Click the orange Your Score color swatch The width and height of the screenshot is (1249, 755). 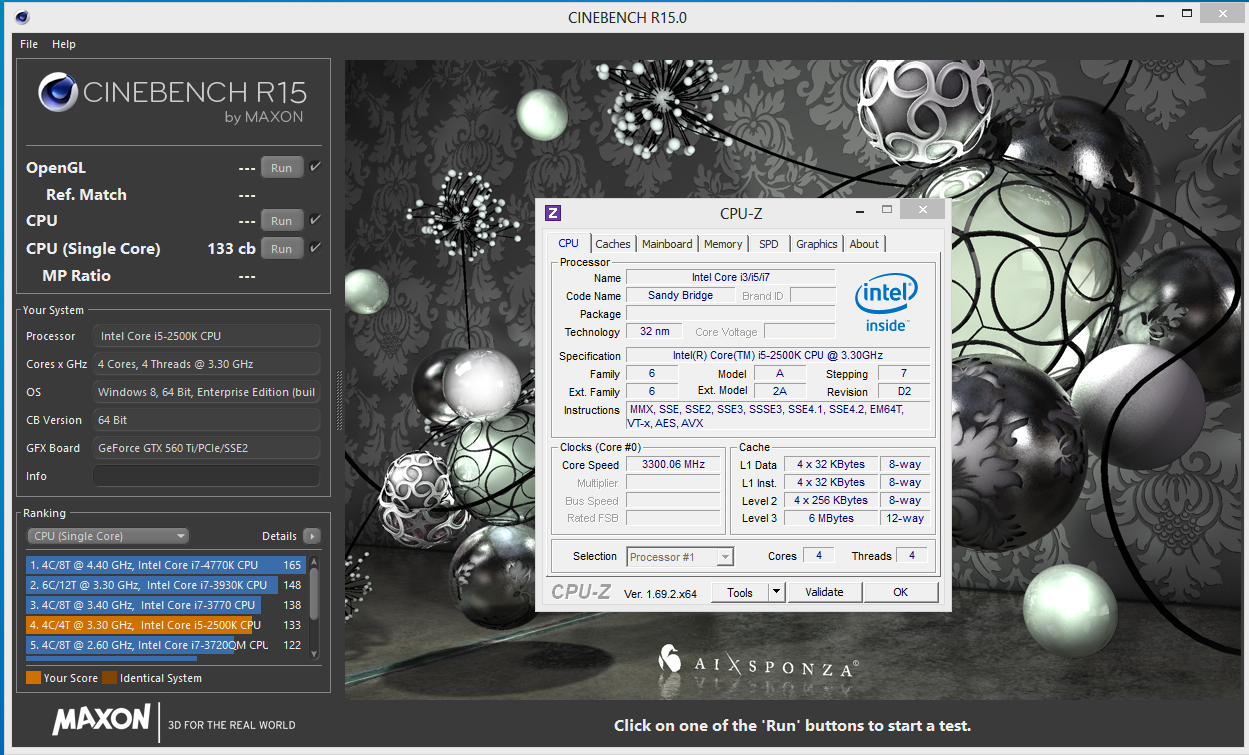(33, 678)
